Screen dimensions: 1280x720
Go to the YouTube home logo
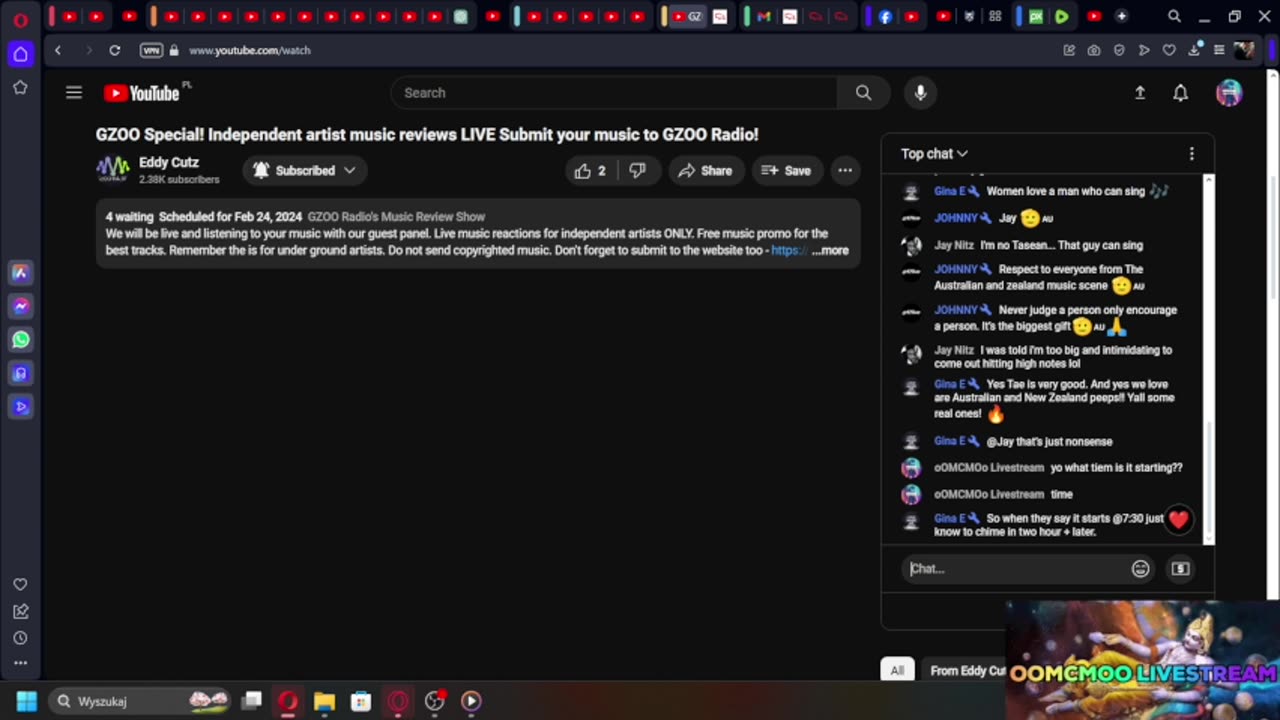pyautogui.click(x=141, y=93)
